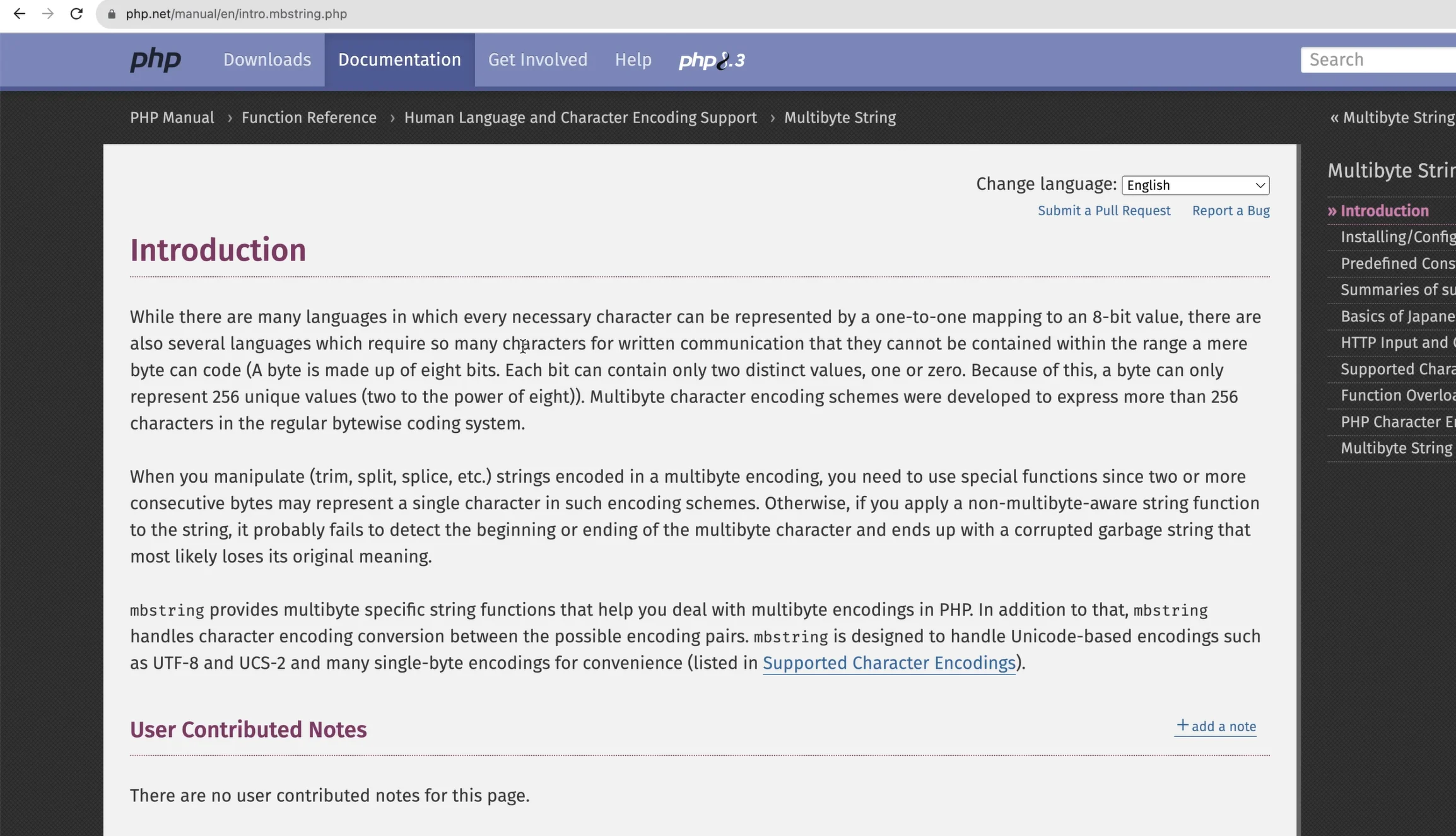Open Predefined Constants in sidebar

point(1397,264)
